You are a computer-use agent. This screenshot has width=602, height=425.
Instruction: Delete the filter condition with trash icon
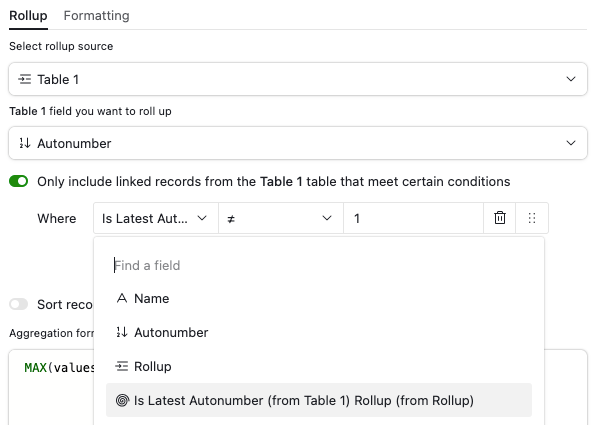[499, 218]
